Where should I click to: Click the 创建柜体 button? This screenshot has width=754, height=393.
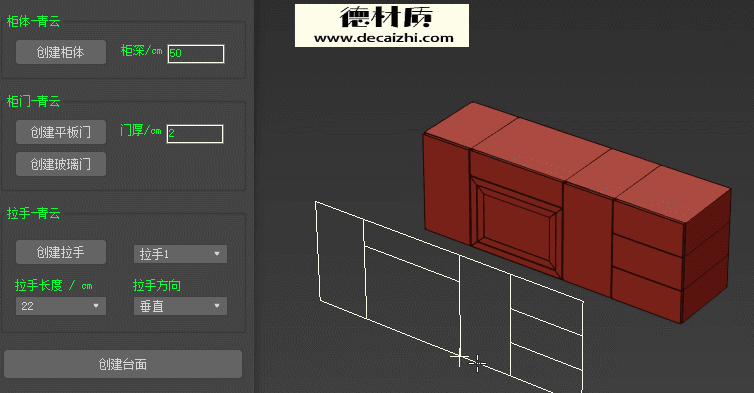click(x=61, y=52)
